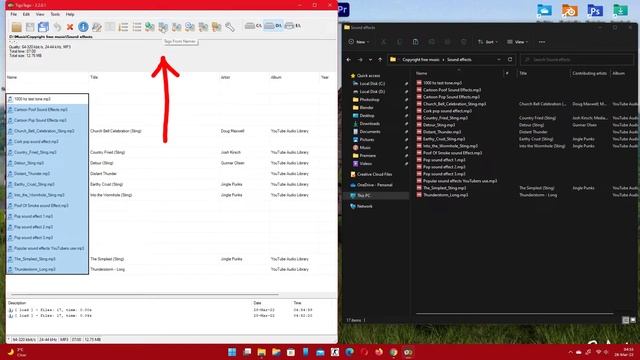Screen dimensions: 640x360
Task: Click Copyright free music in the address path
Action: pos(421,60)
